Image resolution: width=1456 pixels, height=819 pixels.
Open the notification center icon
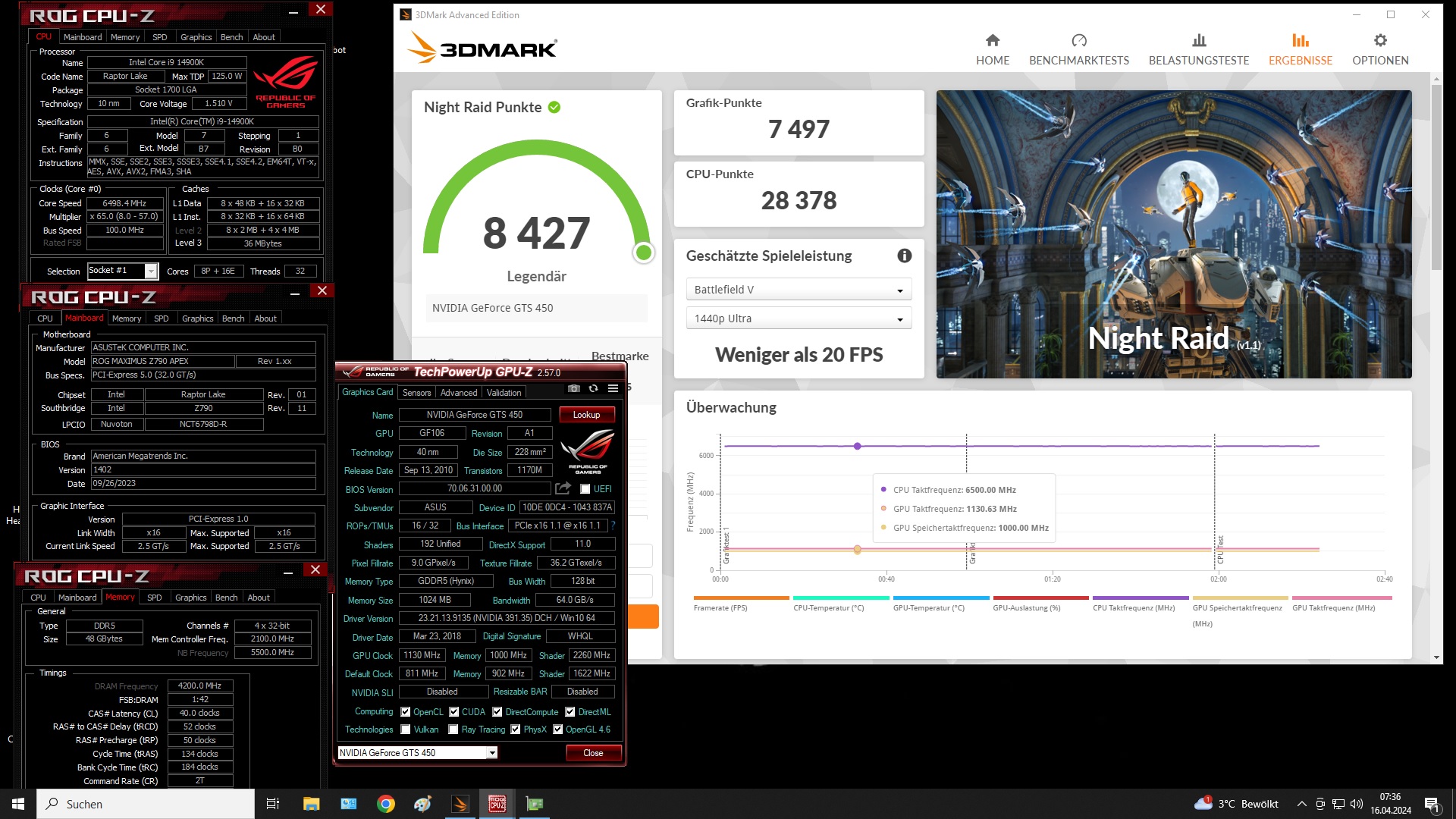point(1432,804)
